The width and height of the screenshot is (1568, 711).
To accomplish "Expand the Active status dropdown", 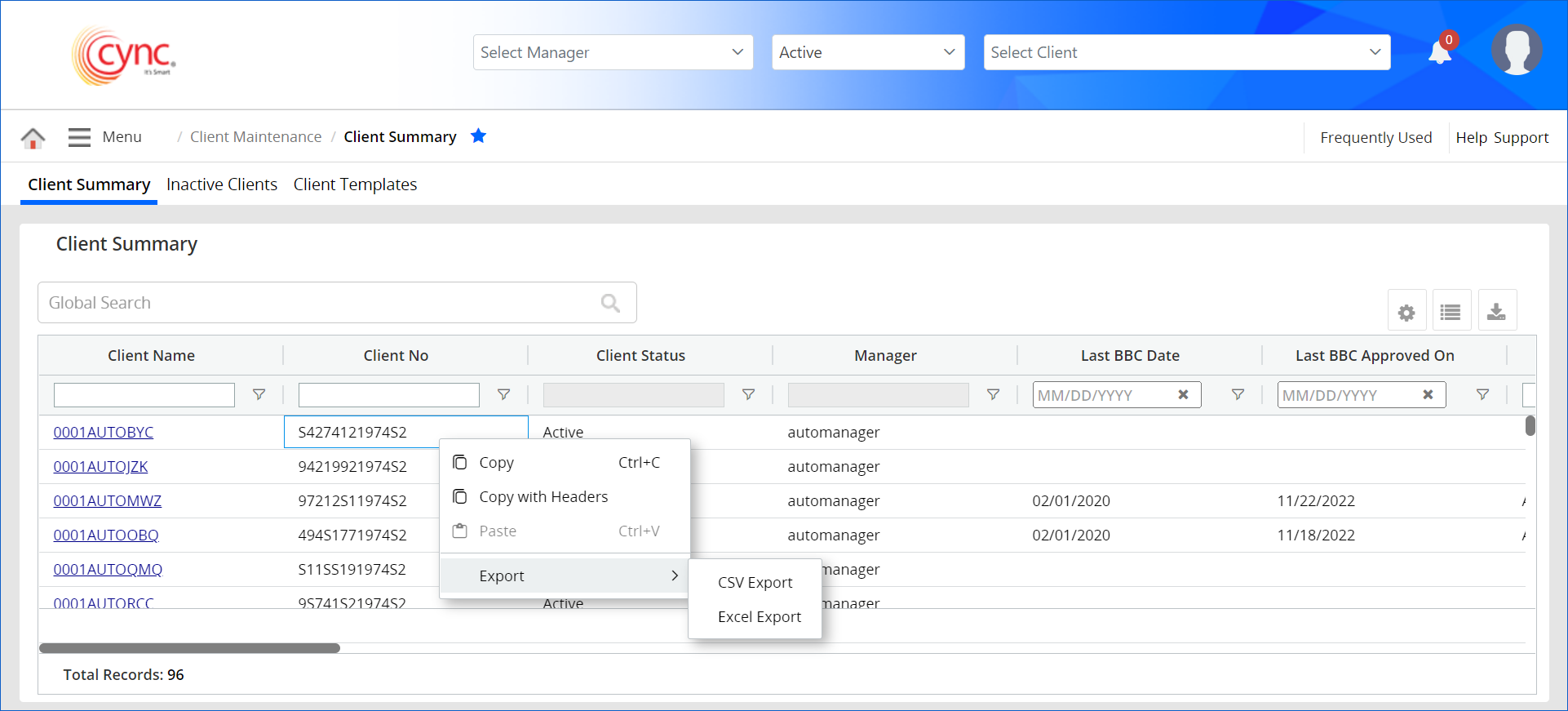I will (x=867, y=52).
